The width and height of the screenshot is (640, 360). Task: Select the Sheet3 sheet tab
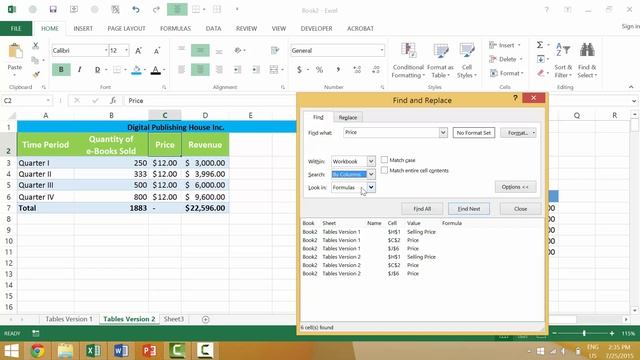(x=173, y=319)
